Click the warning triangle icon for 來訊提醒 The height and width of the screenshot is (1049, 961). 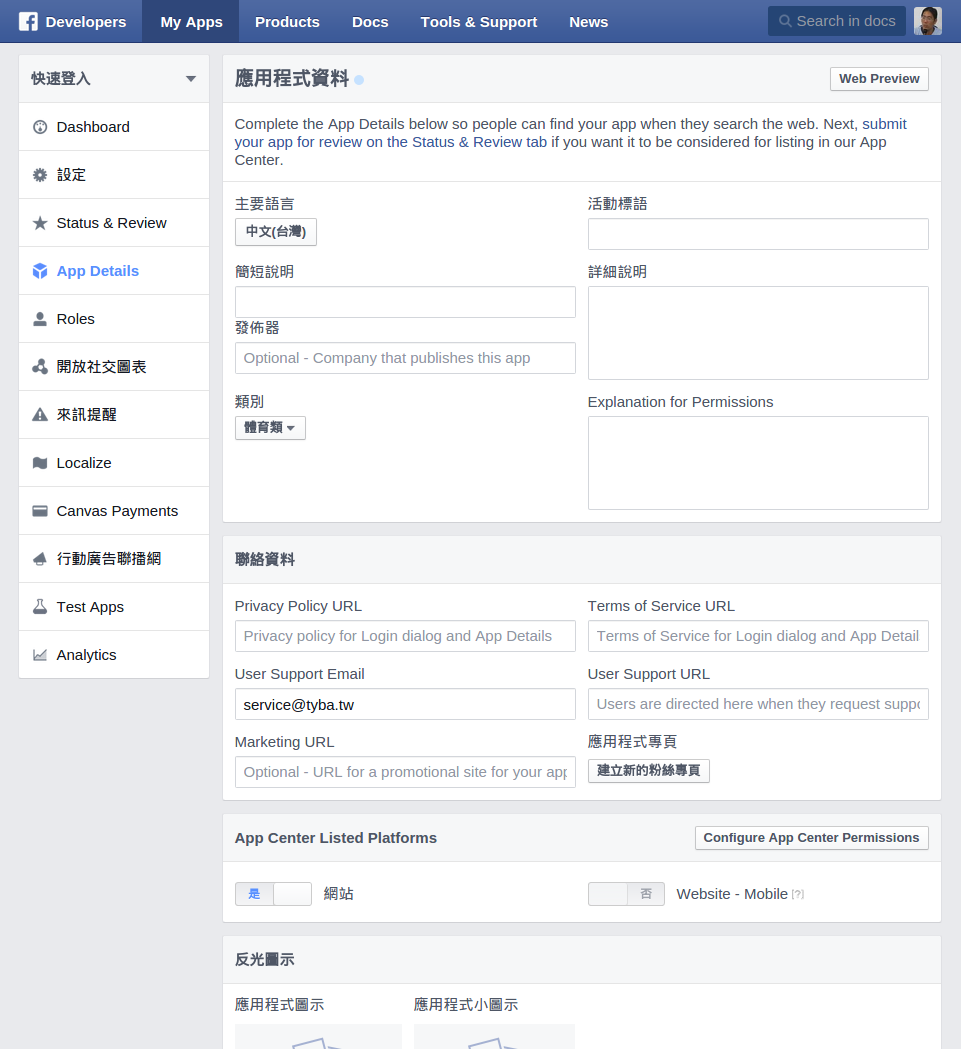[x=40, y=415]
